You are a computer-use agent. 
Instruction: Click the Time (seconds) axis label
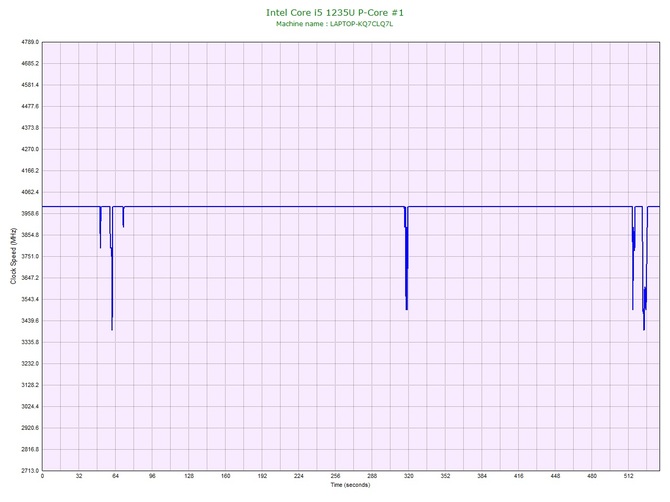[350, 485]
